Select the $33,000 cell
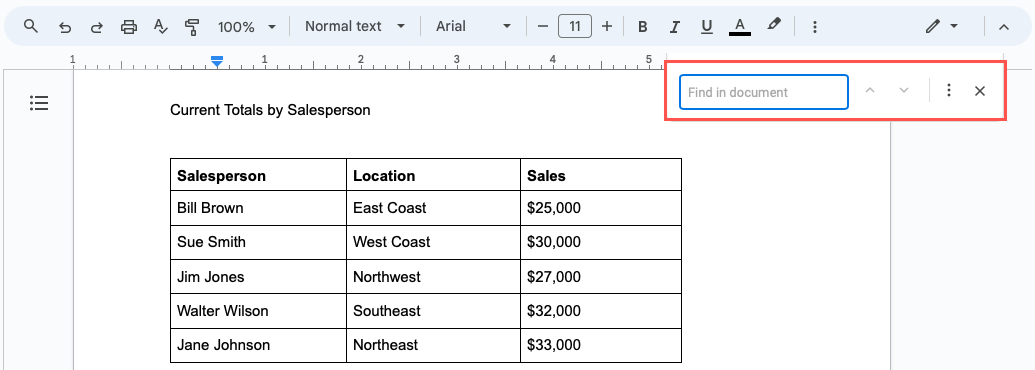Screen dimensions: 1035x370 (x=601, y=345)
